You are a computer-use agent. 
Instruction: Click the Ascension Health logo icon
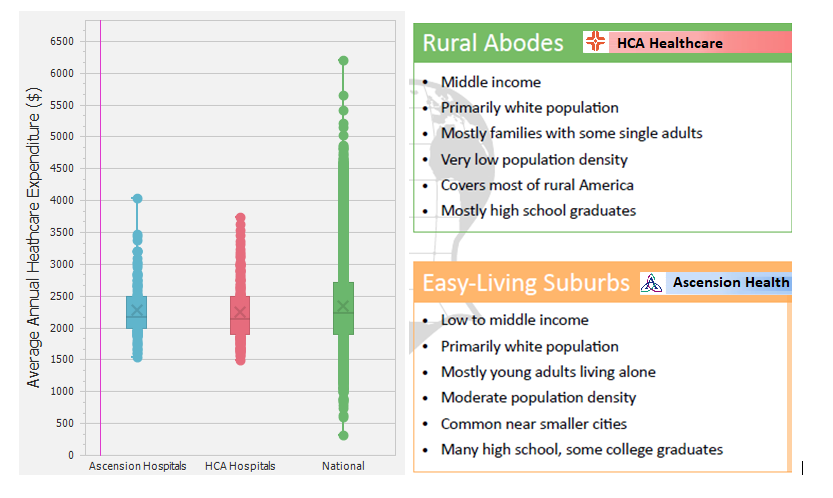(652, 283)
